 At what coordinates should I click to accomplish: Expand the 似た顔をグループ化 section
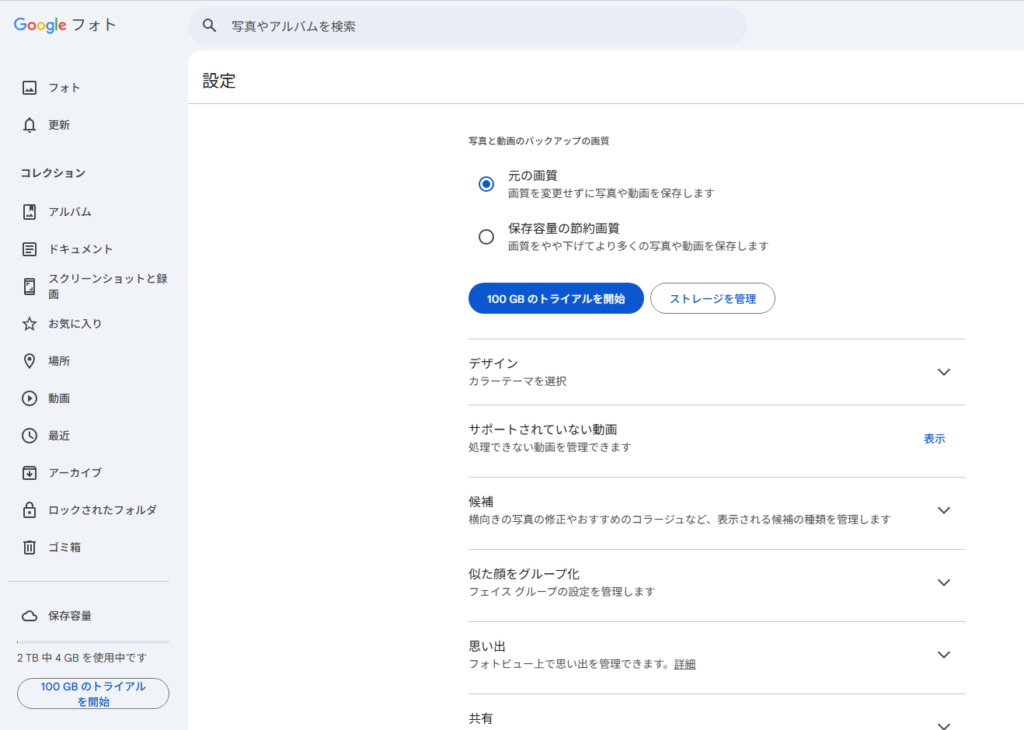click(x=943, y=582)
